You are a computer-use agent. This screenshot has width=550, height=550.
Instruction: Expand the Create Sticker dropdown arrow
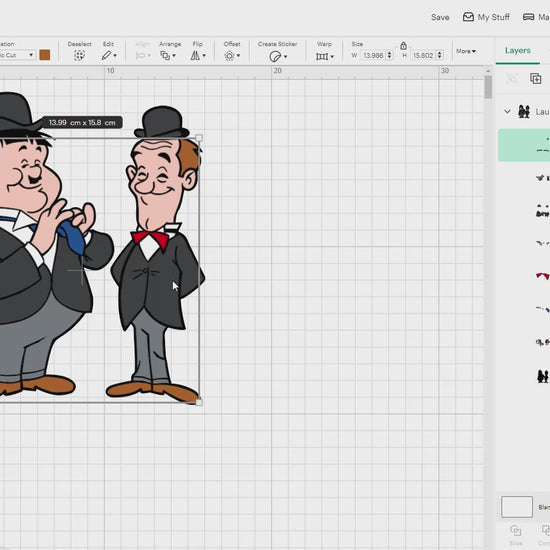(286, 56)
